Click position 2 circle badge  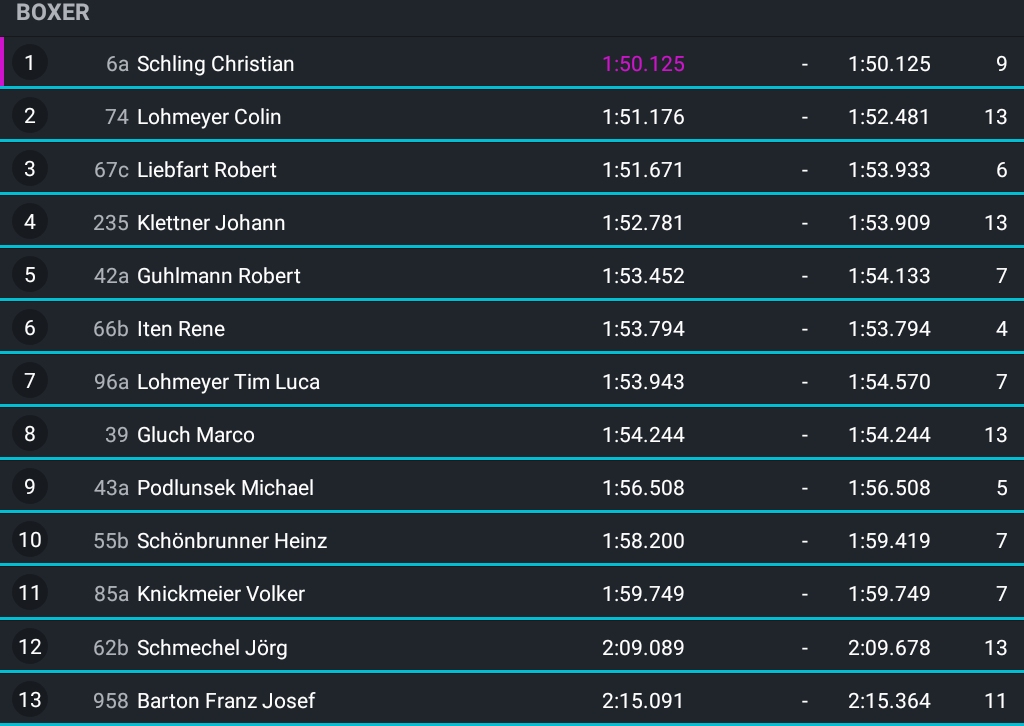pyautogui.click(x=29, y=116)
